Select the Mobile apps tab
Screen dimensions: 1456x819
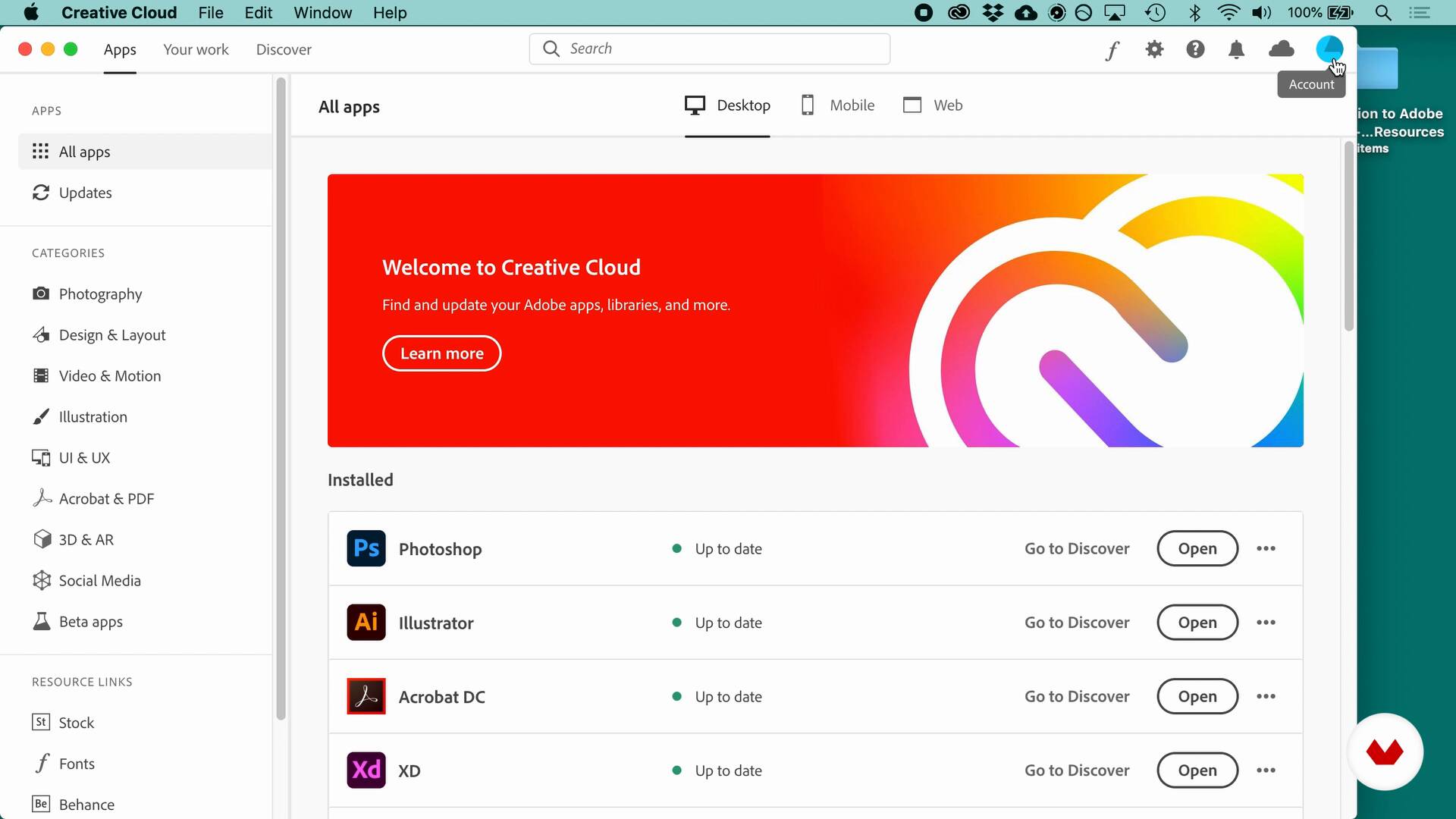838,105
